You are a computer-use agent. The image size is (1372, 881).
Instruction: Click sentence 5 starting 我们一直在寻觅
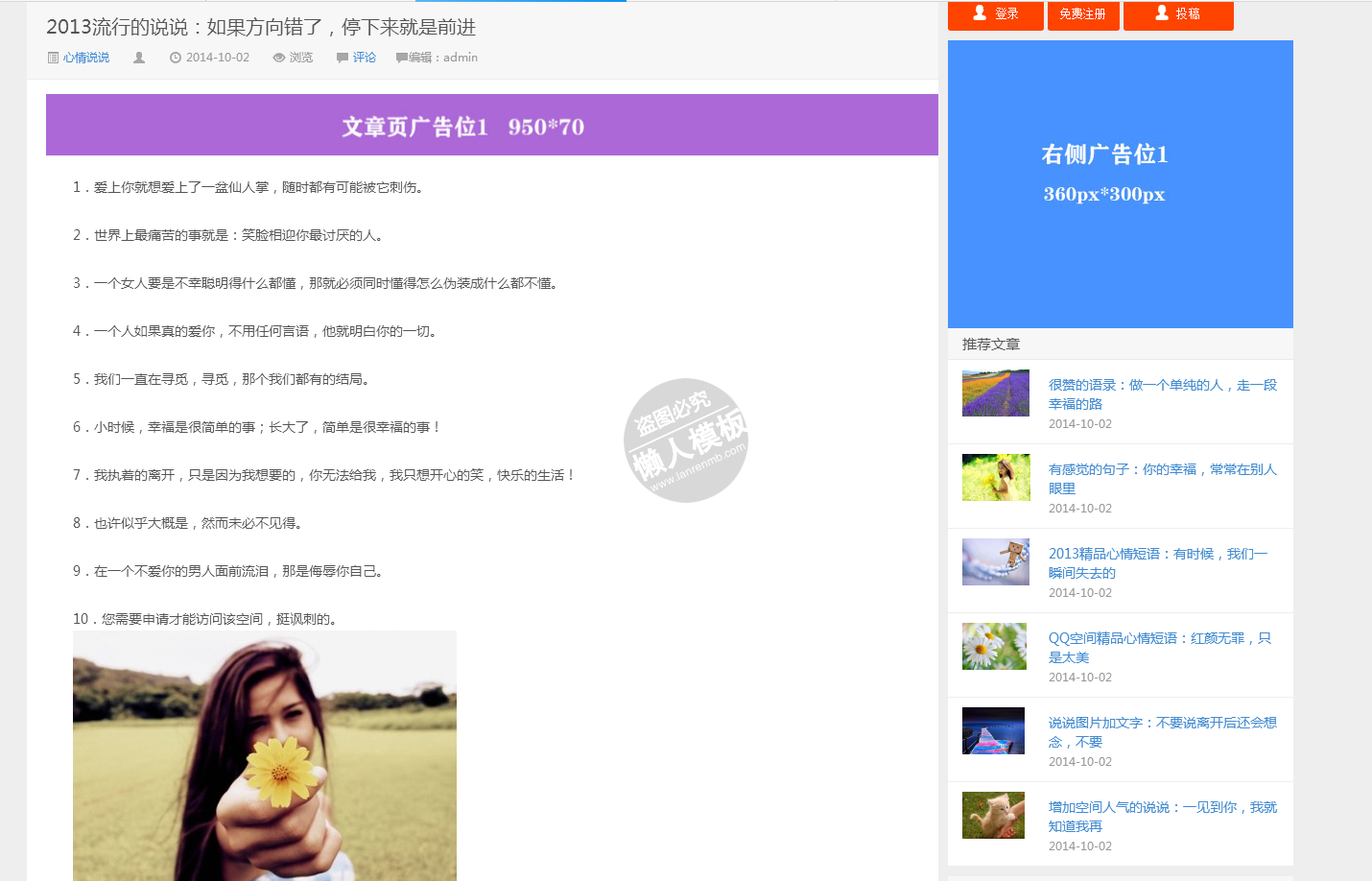click(x=223, y=379)
